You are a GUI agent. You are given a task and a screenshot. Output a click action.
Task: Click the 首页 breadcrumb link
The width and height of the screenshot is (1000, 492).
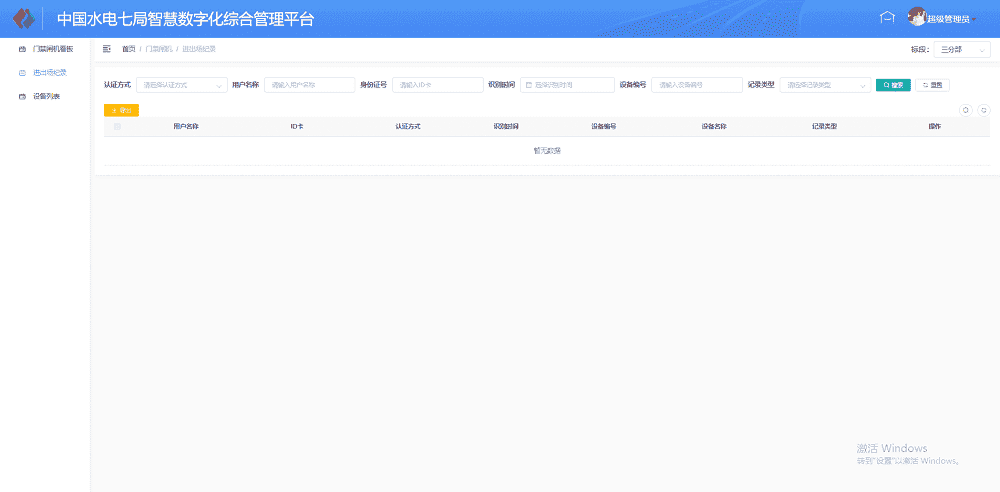[x=128, y=49]
